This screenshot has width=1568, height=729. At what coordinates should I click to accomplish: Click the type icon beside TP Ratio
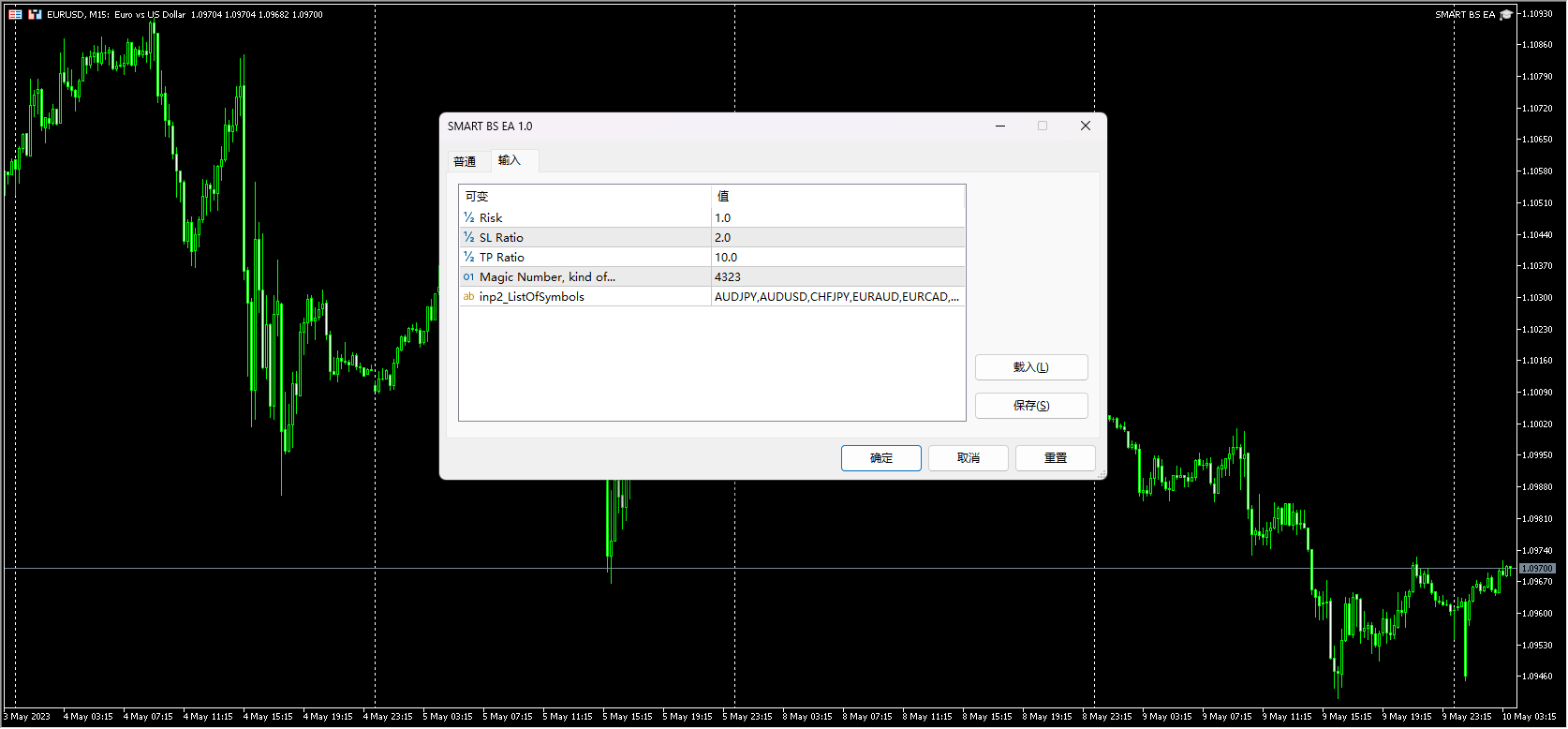(x=468, y=257)
